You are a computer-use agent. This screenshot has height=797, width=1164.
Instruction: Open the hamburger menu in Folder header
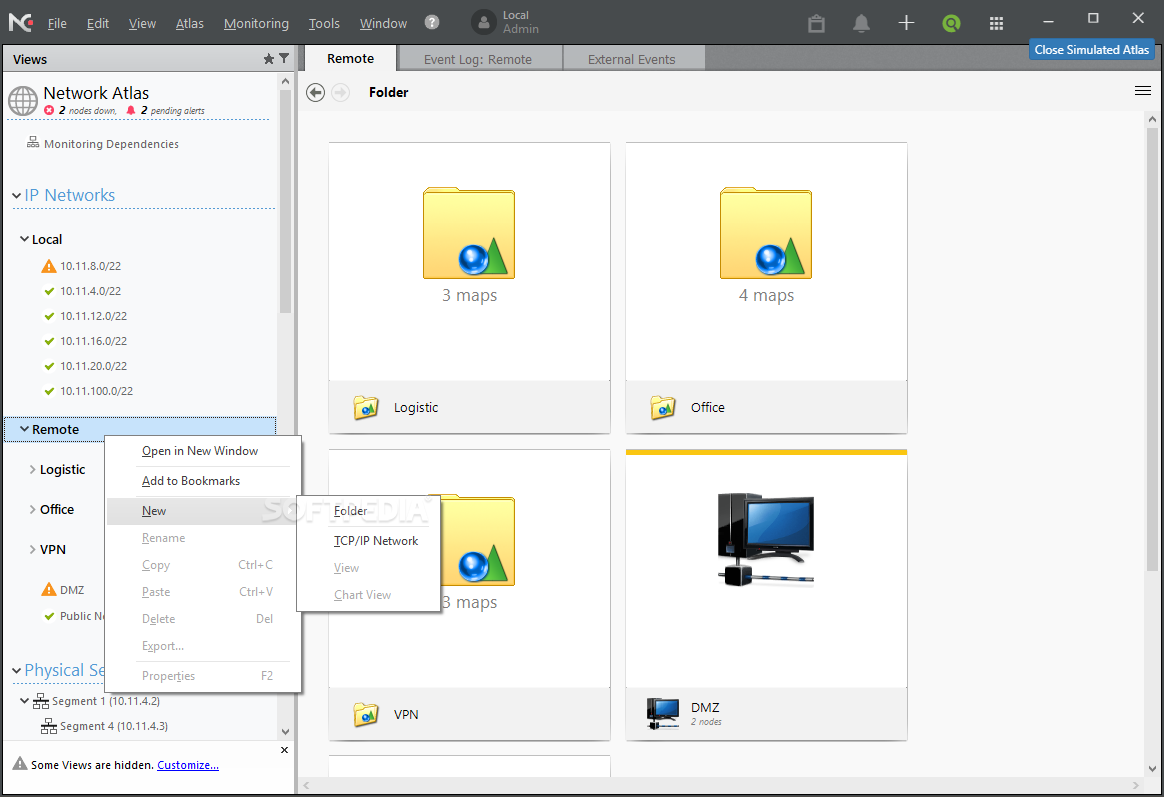(x=1142, y=91)
